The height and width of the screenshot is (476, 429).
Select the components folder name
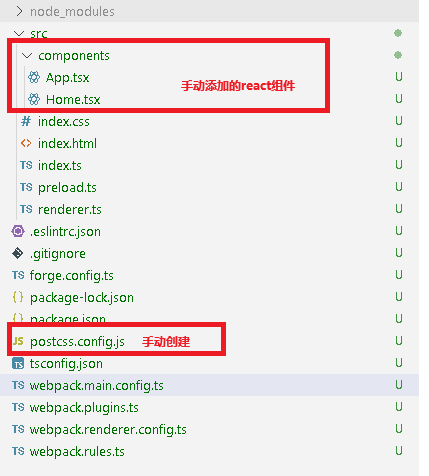pos(74,56)
